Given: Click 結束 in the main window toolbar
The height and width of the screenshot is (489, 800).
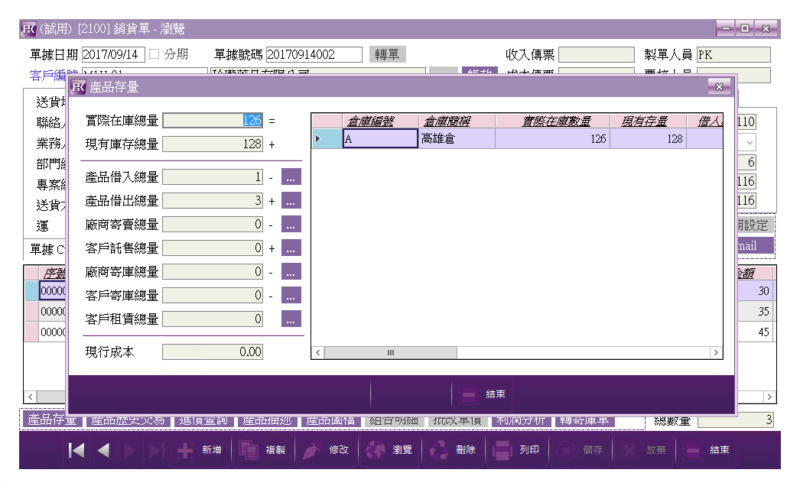Looking at the screenshot, I should pos(707,450).
